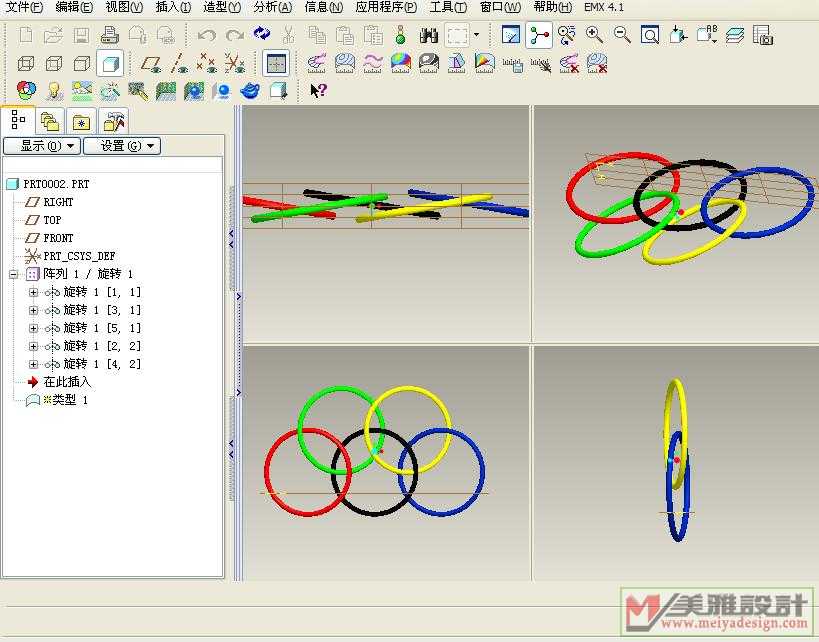Click the Open file folder icon

(53, 35)
